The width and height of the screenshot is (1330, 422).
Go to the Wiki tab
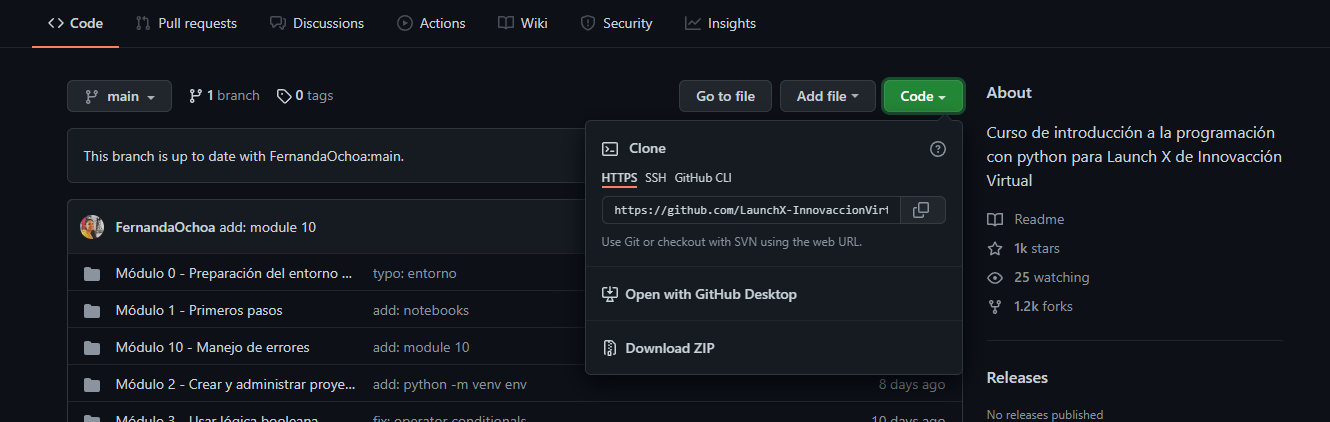(522, 23)
